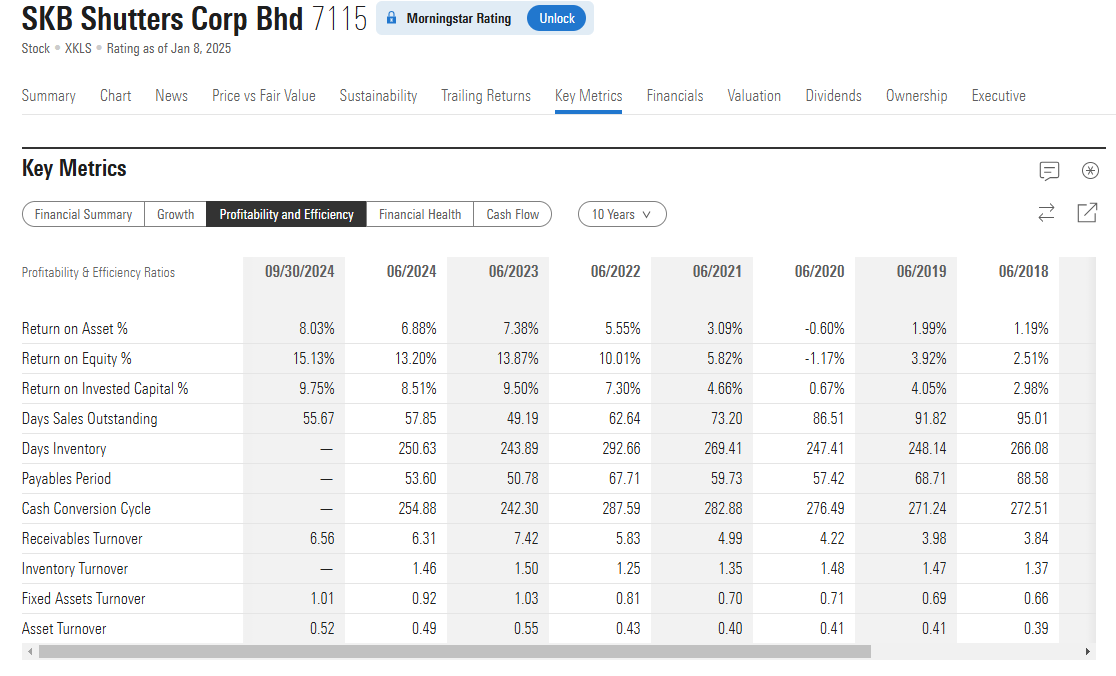The height and width of the screenshot is (676, 1116).
Task: Click the 15.13% Return on Equity value
Action: tap(314, 359)
